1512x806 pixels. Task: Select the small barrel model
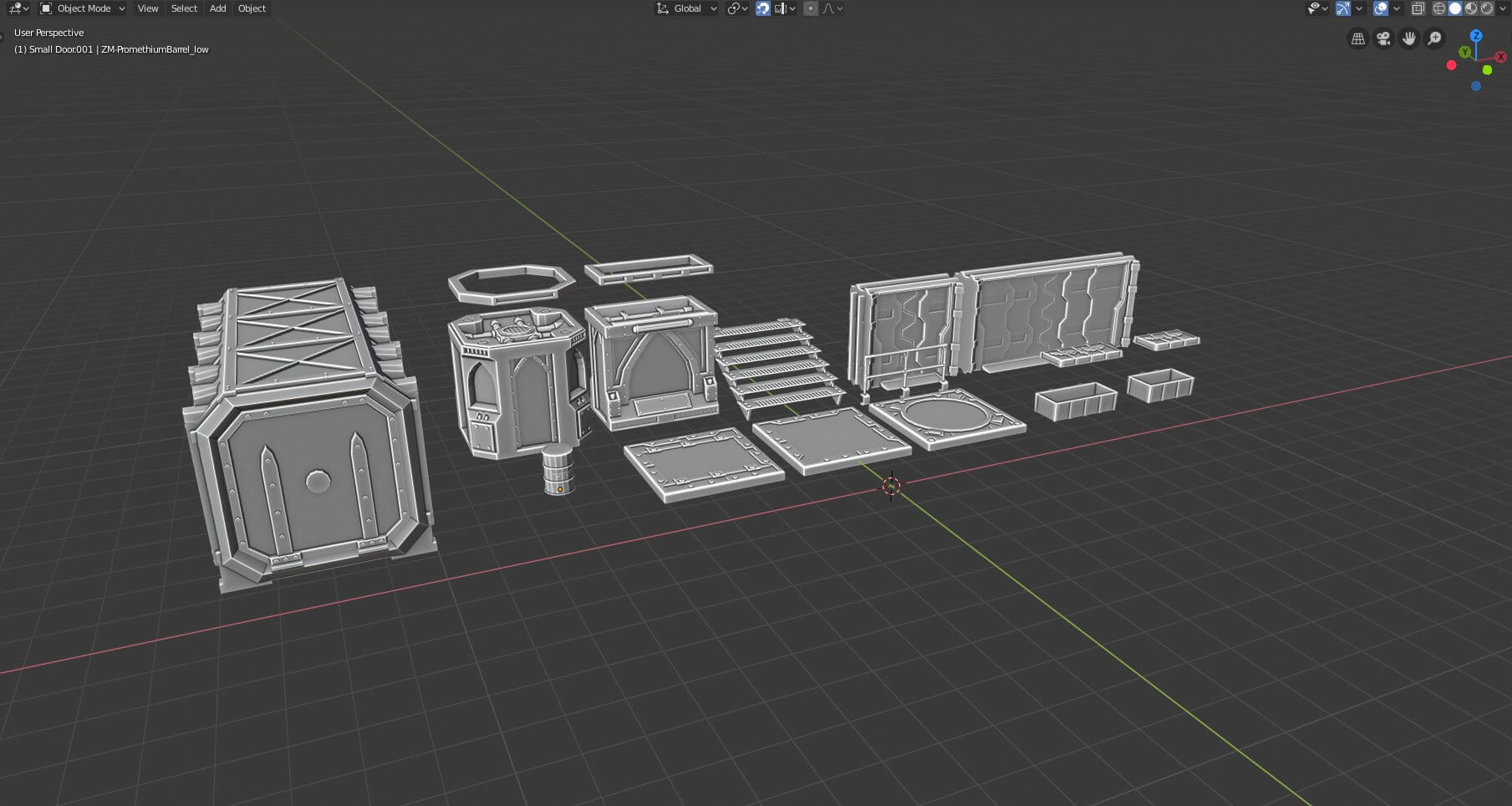(x=557, y=470)
